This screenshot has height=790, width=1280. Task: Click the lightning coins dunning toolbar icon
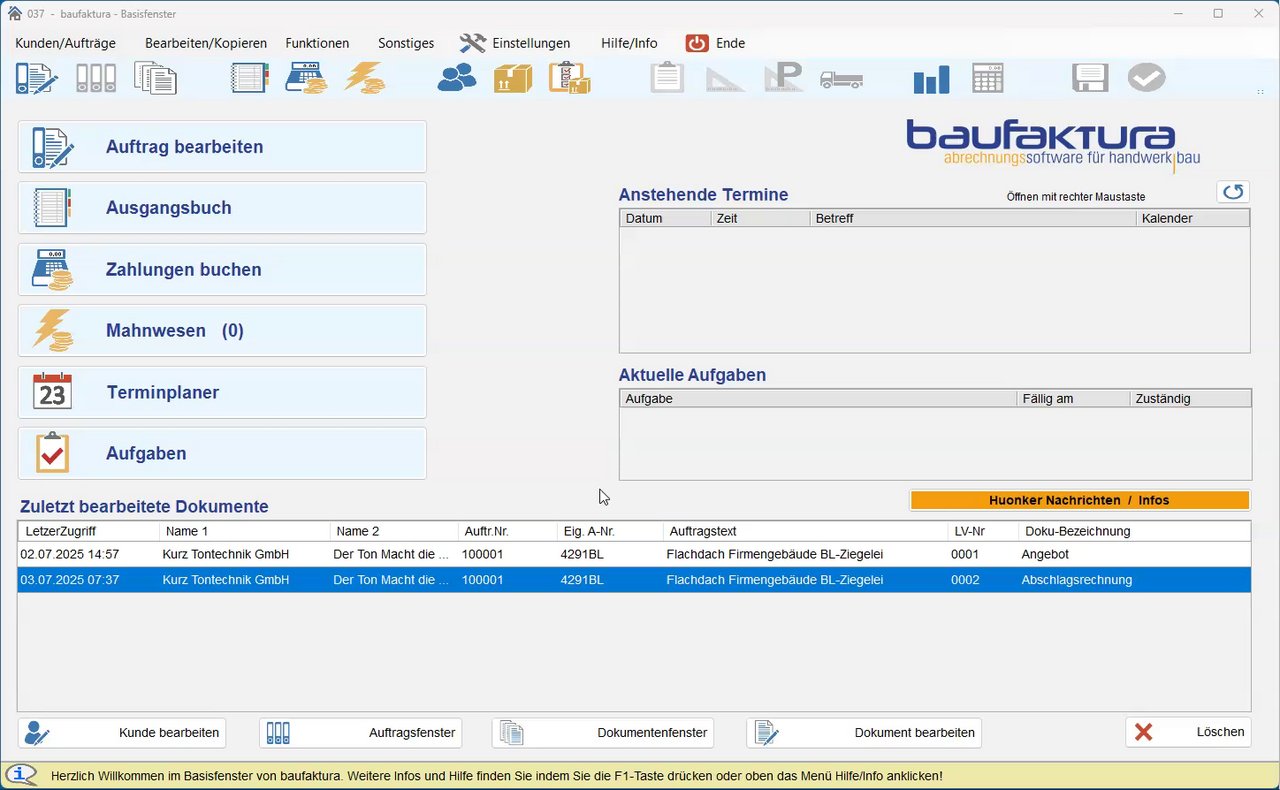coord(365,78)
